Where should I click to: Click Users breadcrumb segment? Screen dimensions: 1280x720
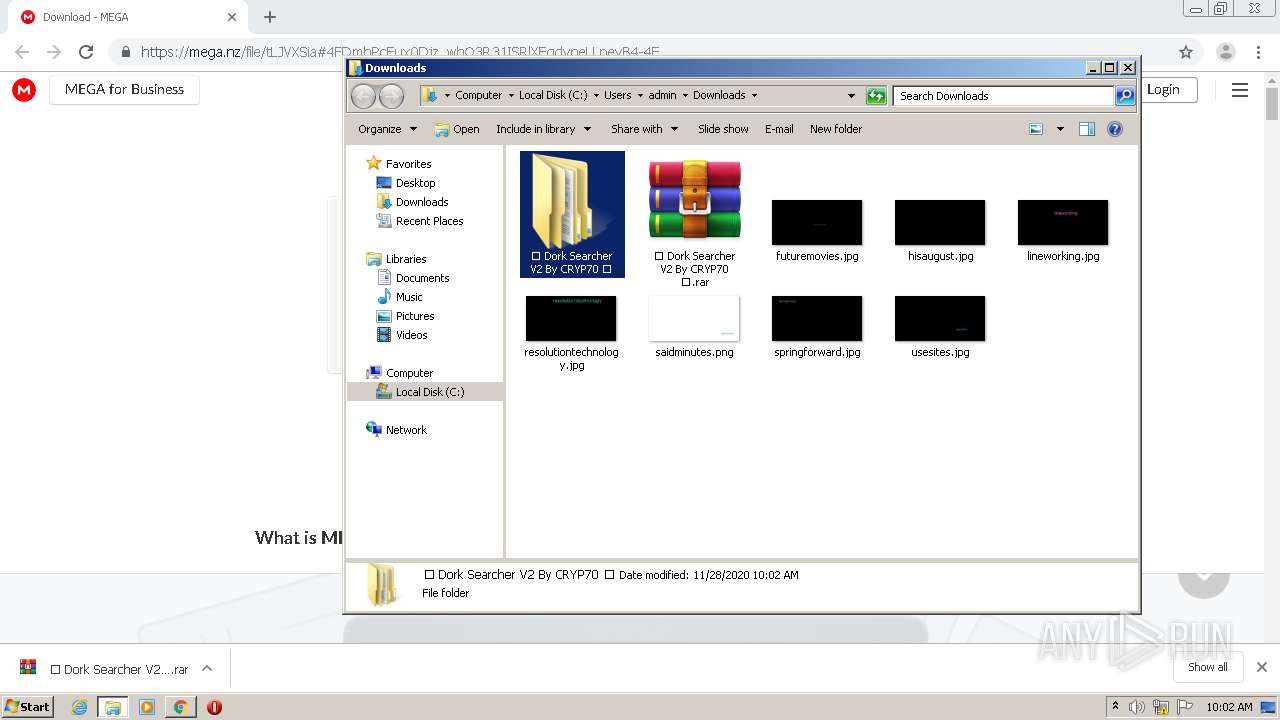617,96
